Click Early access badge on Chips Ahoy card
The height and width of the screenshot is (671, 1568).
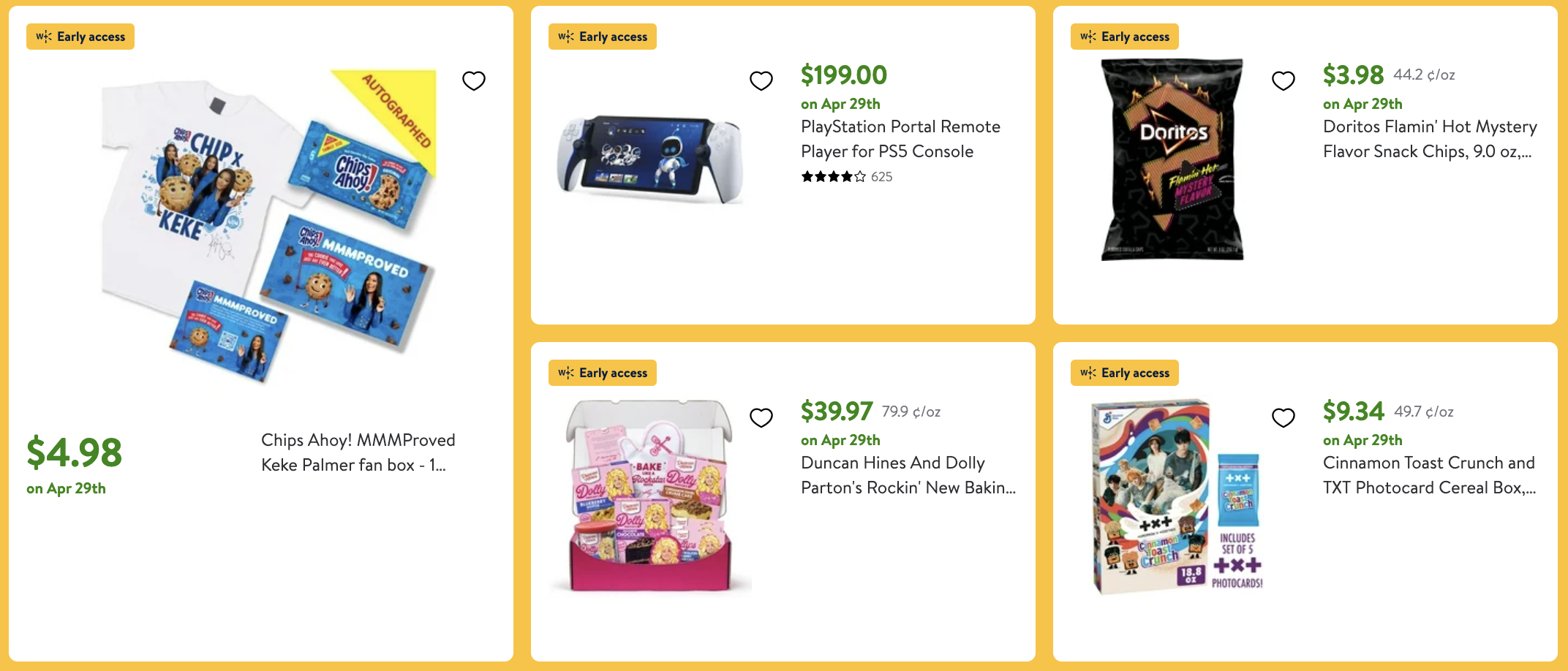pos(80,37)
